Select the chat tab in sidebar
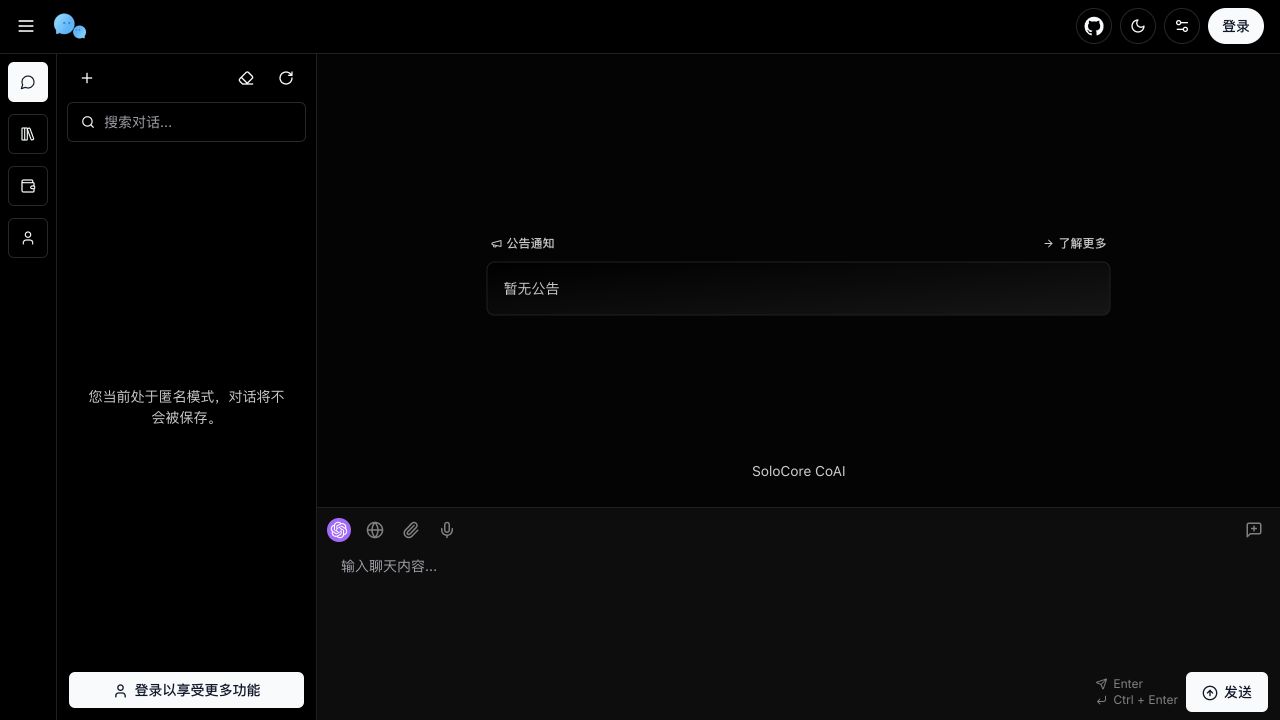The image size is (1280, 720). [28, 82]
